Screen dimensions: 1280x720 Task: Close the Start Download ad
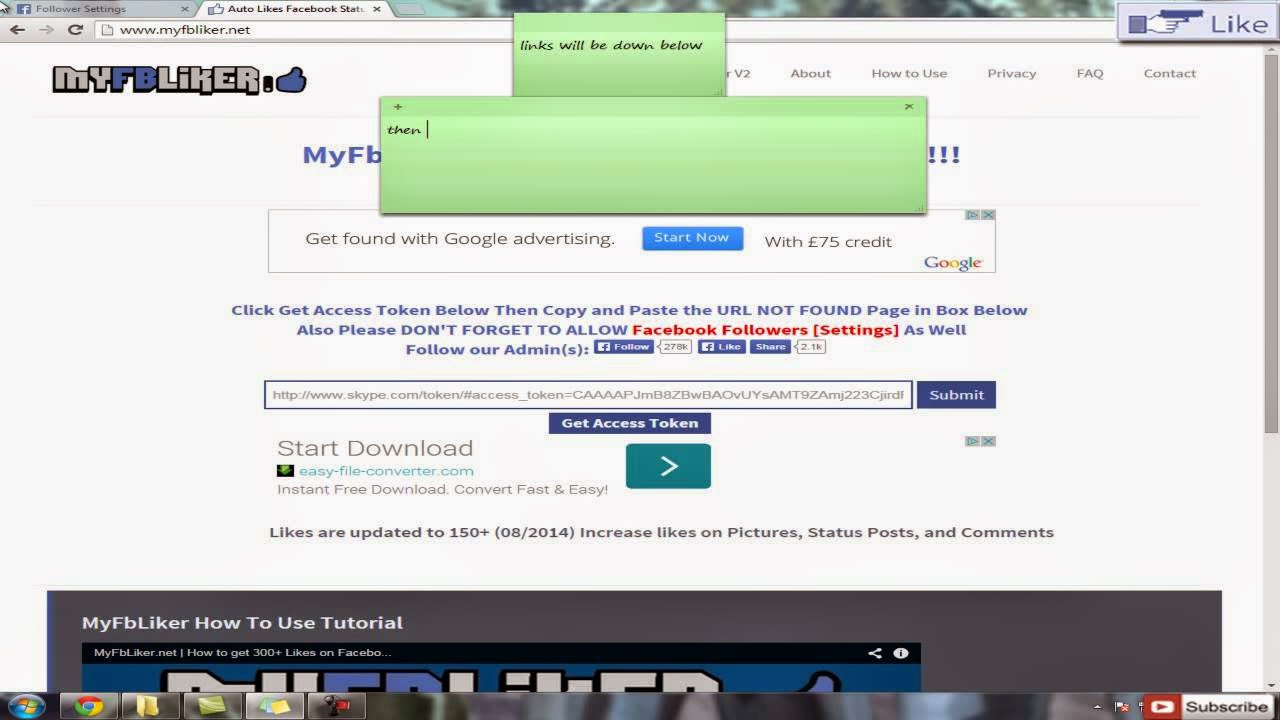(987, 441)
